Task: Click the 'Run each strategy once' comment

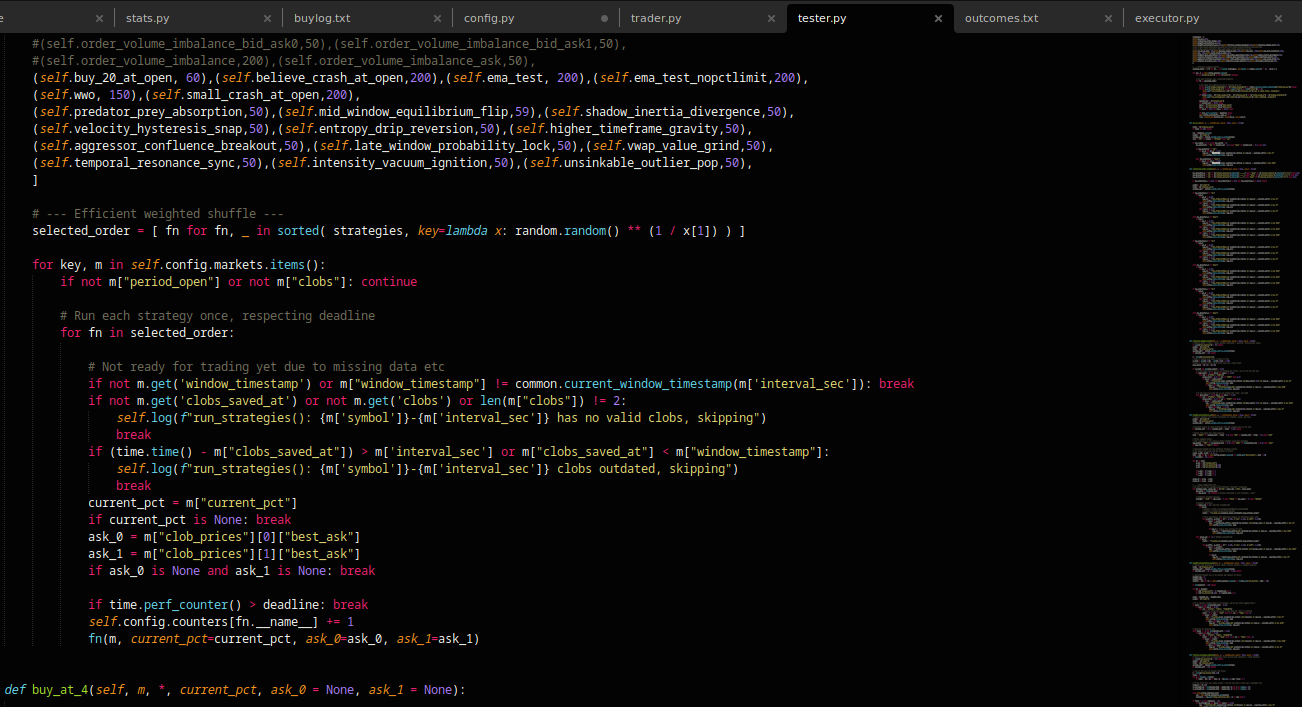Action: tap(217, 316)
